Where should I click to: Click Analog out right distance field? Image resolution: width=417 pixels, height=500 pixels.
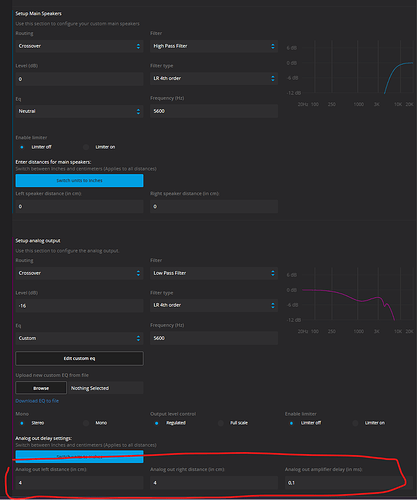tap(214, 482)
